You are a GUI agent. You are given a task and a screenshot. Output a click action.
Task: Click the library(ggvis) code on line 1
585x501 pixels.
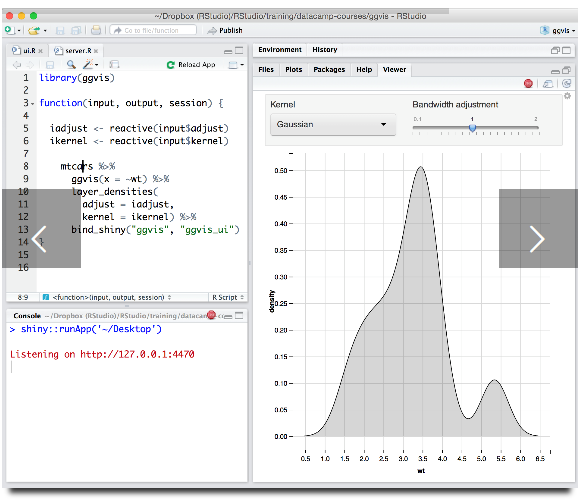[77, 78]
